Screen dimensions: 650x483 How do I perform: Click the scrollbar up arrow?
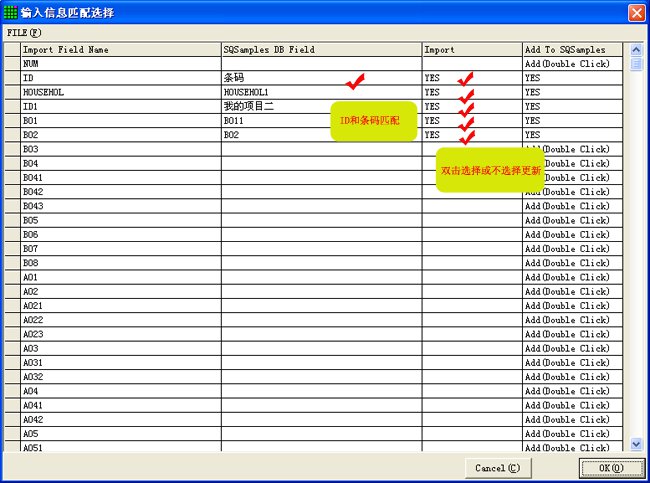636,49
